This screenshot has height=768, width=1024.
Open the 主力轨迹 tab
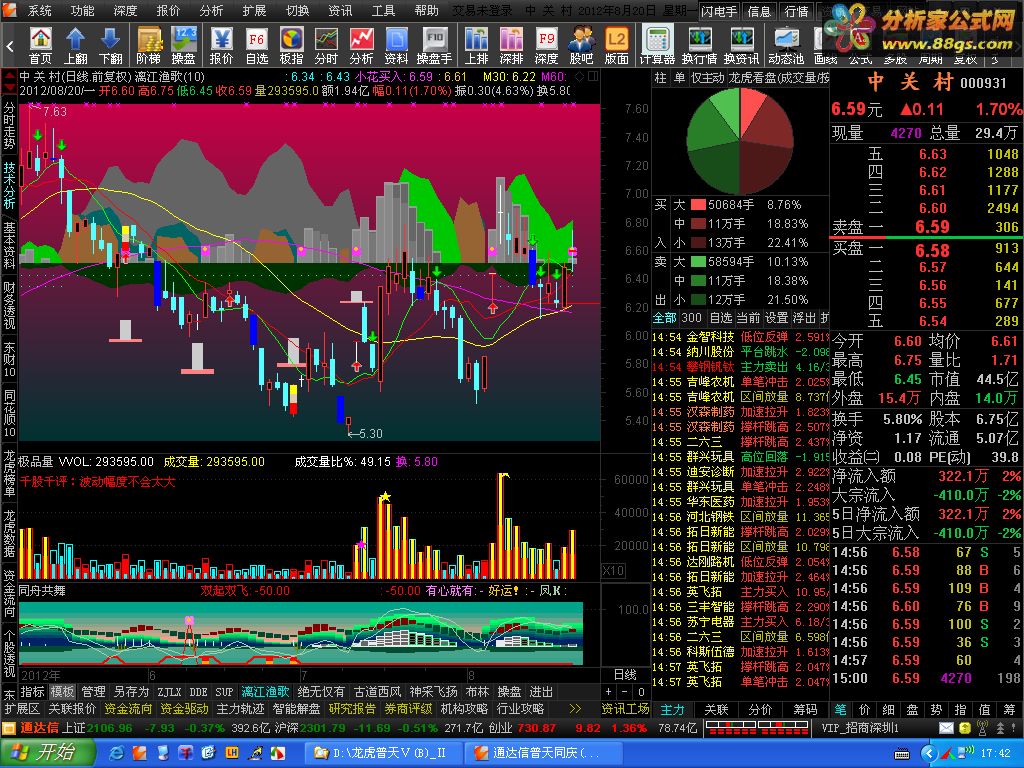(x=240, y=709)
